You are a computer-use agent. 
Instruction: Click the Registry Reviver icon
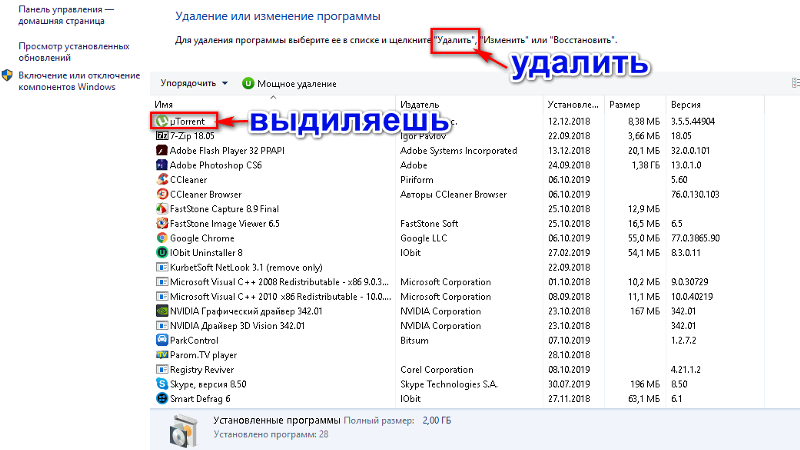(162, 369)
